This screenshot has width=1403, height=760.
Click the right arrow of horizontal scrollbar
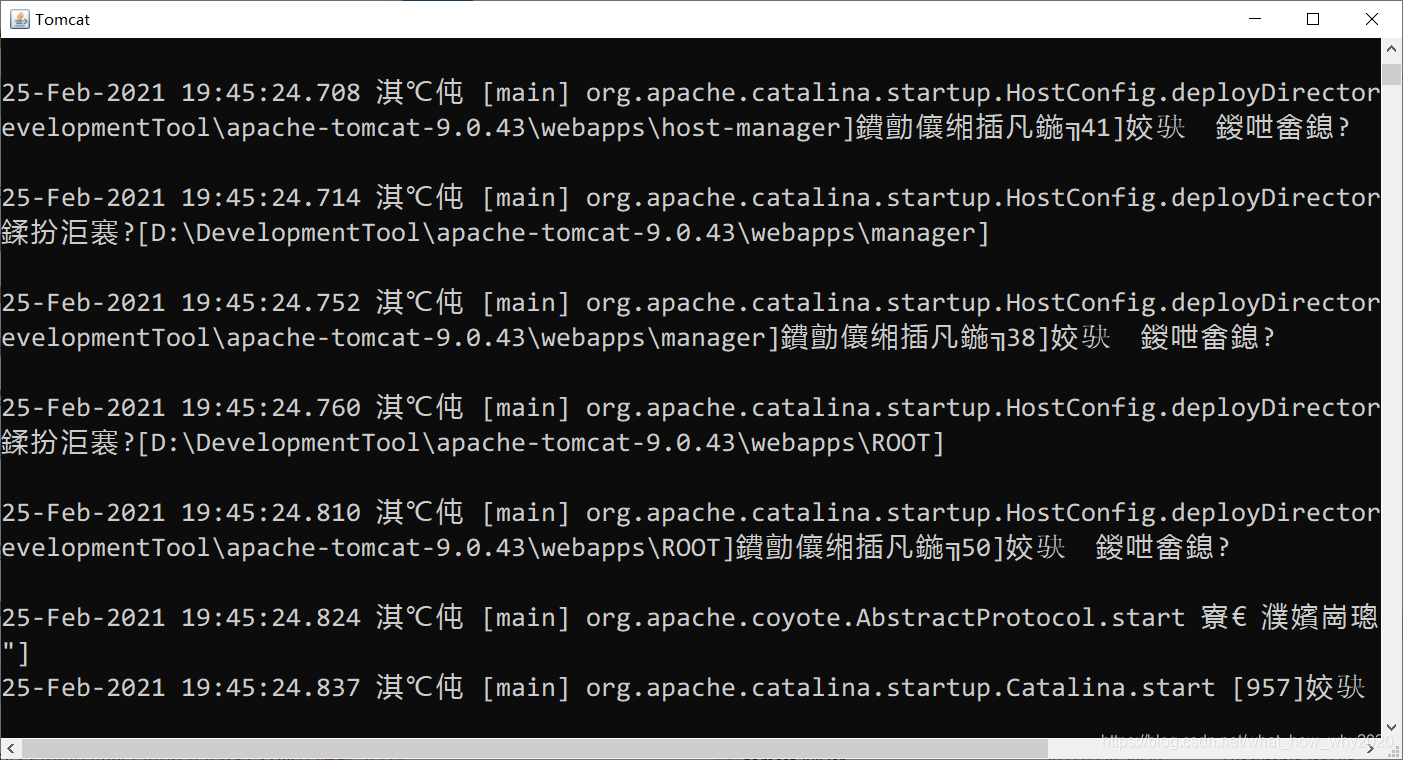coord(1372,748)
